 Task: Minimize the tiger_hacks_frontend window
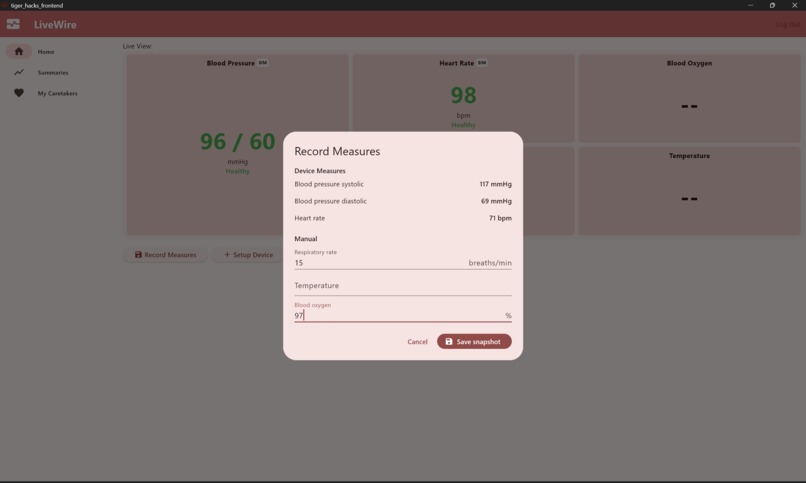tap(750, 5)
